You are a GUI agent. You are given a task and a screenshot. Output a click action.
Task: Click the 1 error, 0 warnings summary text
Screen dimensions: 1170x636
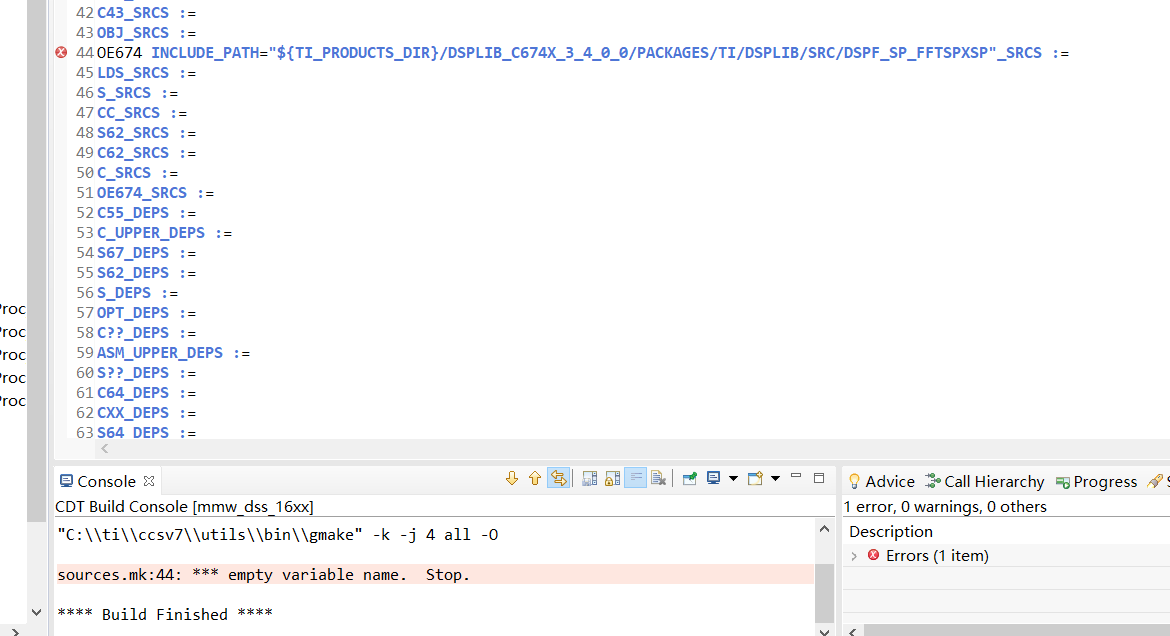(x=945, y=507)
